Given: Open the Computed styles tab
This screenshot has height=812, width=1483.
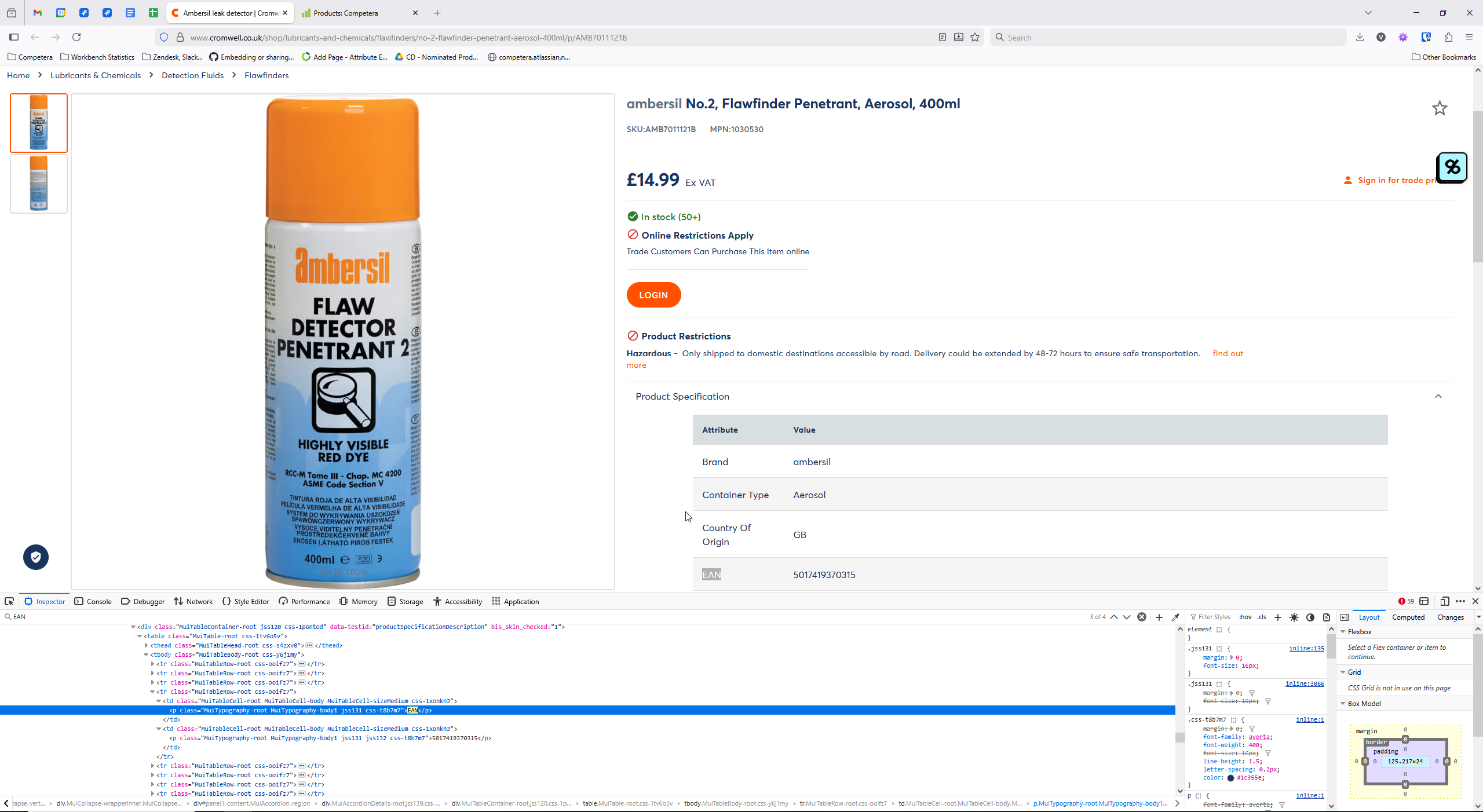Looking at the screenshot, I should 1408,617.
